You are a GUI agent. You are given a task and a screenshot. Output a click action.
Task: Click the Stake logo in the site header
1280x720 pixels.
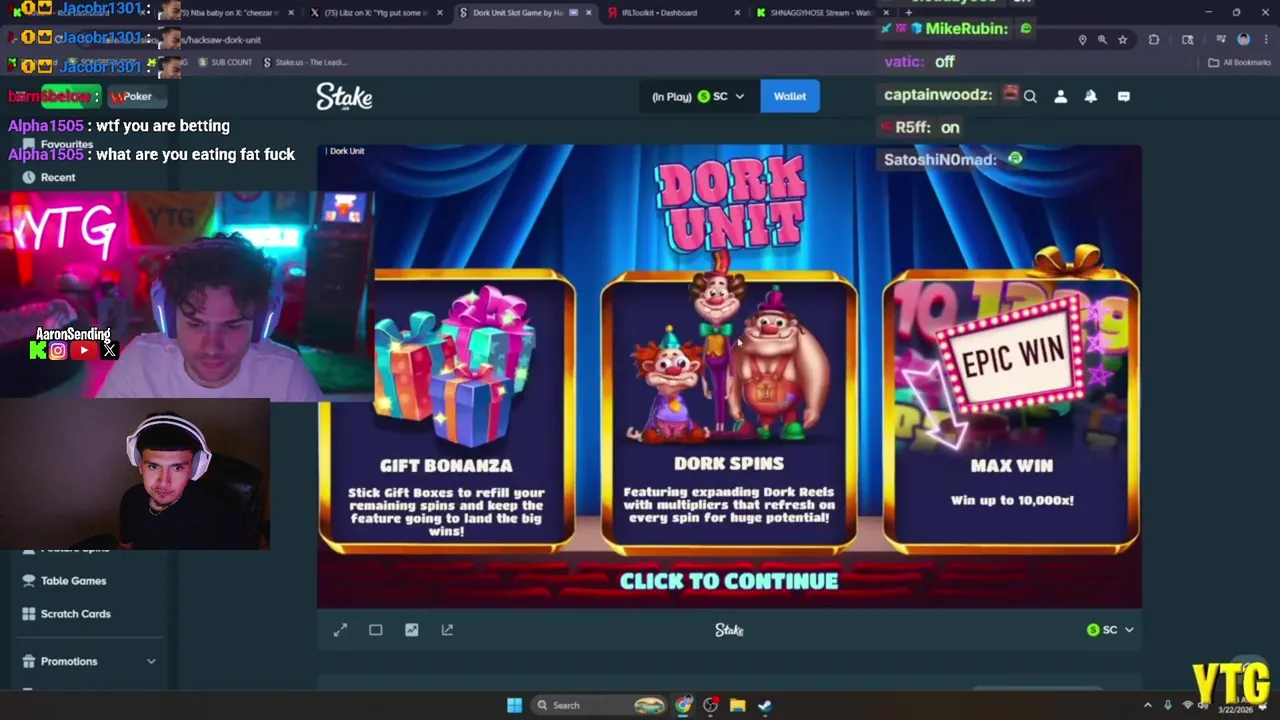(x=344, y=96)
